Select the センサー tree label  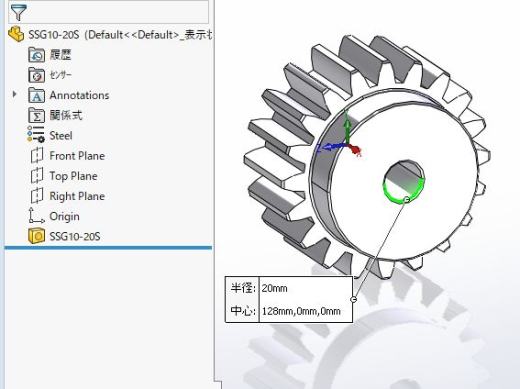(x=61, y=75)
